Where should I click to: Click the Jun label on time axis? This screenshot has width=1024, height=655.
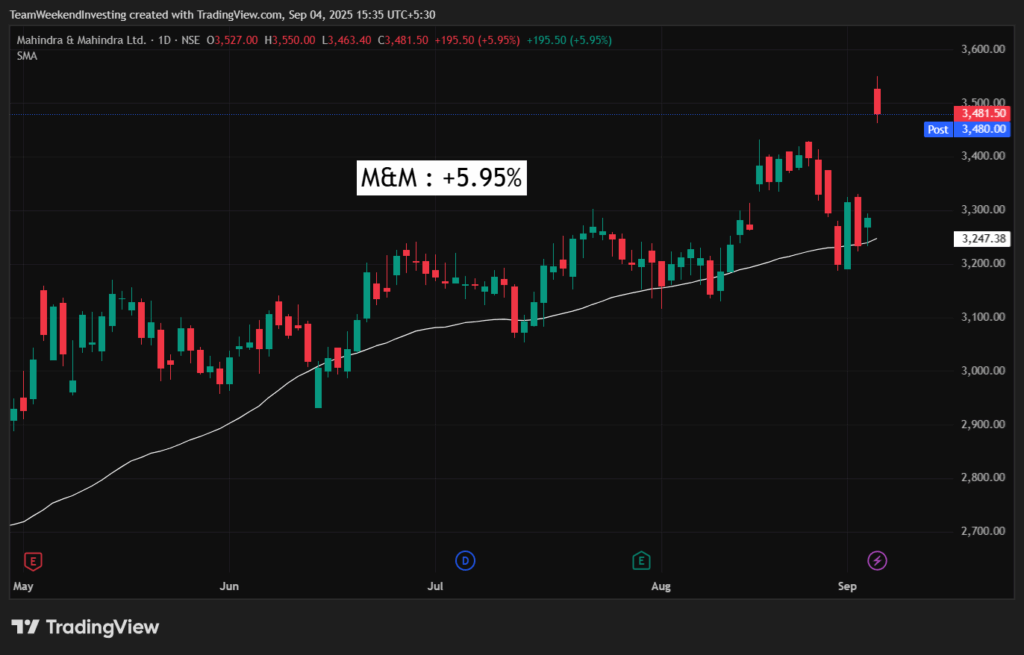pos(229,586)
